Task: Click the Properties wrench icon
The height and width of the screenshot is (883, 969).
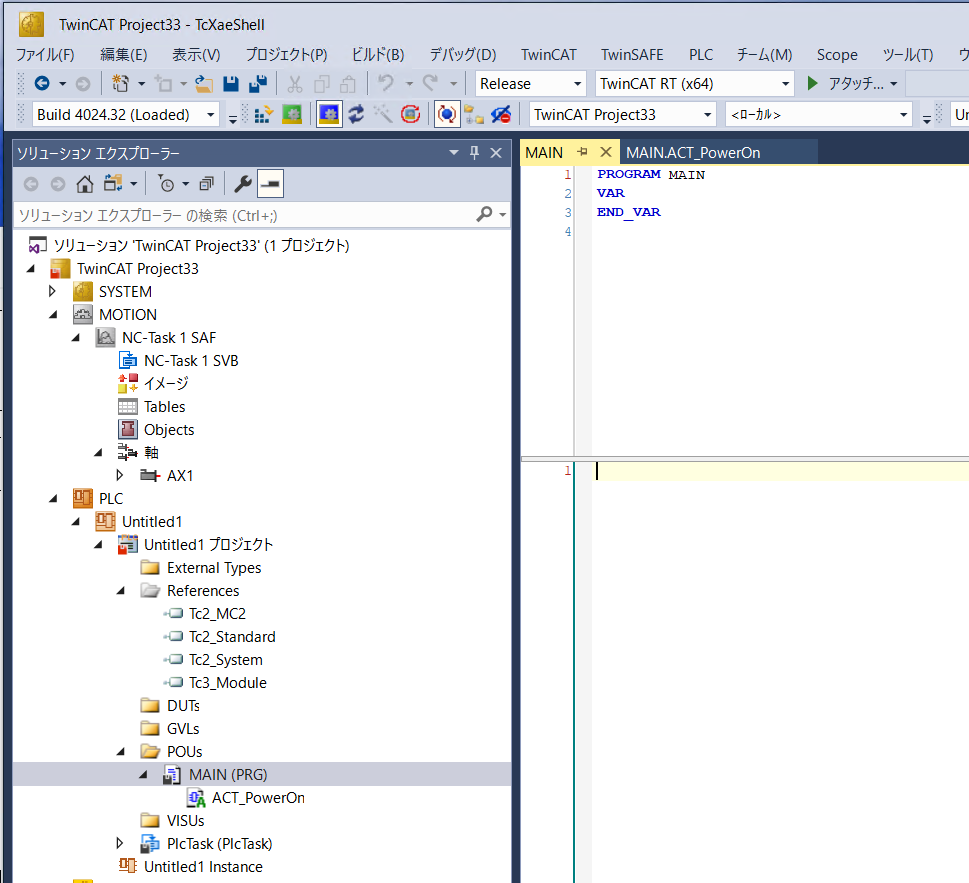Action: click(x=242, y=184)
